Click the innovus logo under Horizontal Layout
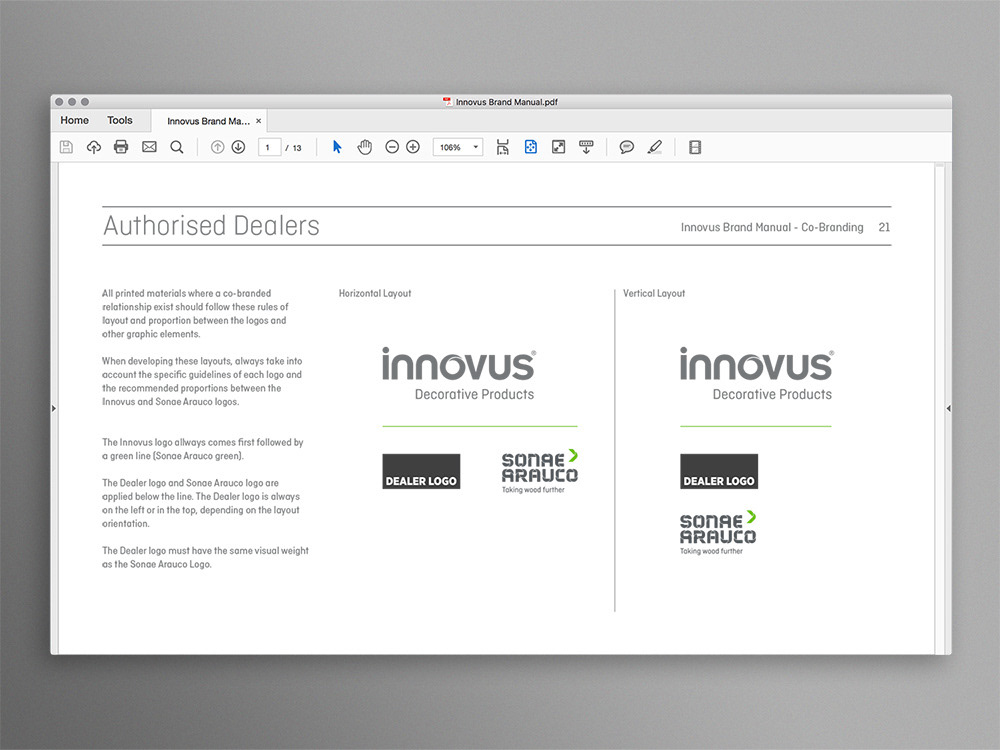The width and height of the screenshot is (1000, 750). click(x=459, y=374)
